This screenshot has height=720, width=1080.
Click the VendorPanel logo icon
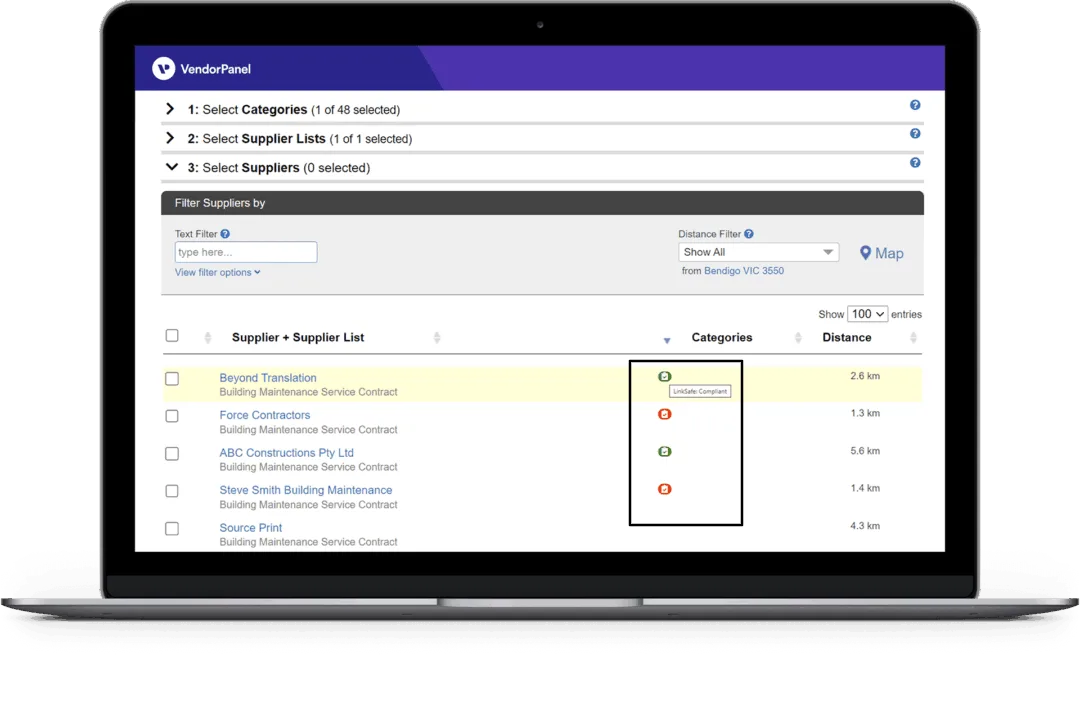(x=163, y=68)
